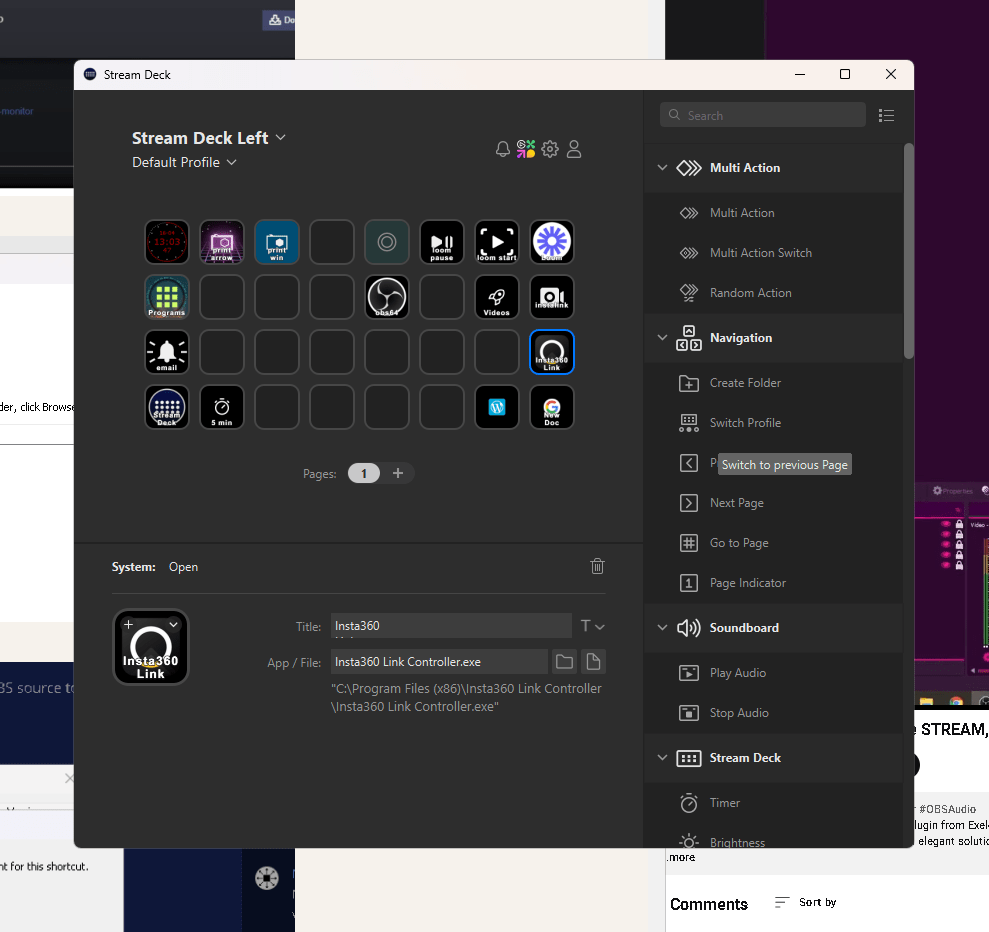Delete the action with trash icon

(x=597, y=566)
